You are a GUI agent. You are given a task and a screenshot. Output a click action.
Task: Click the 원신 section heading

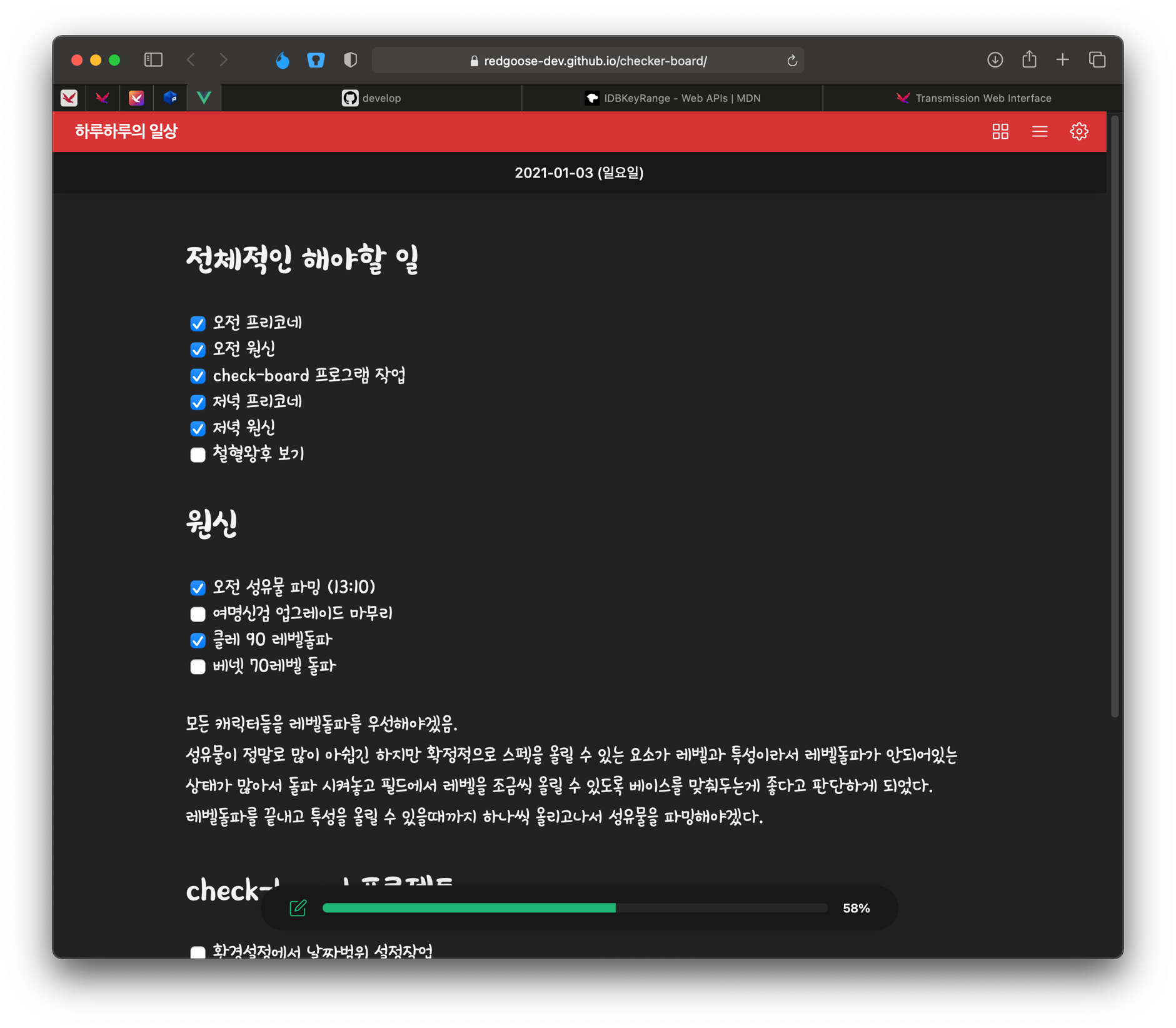pyautogui.click(x=211, y=523)
